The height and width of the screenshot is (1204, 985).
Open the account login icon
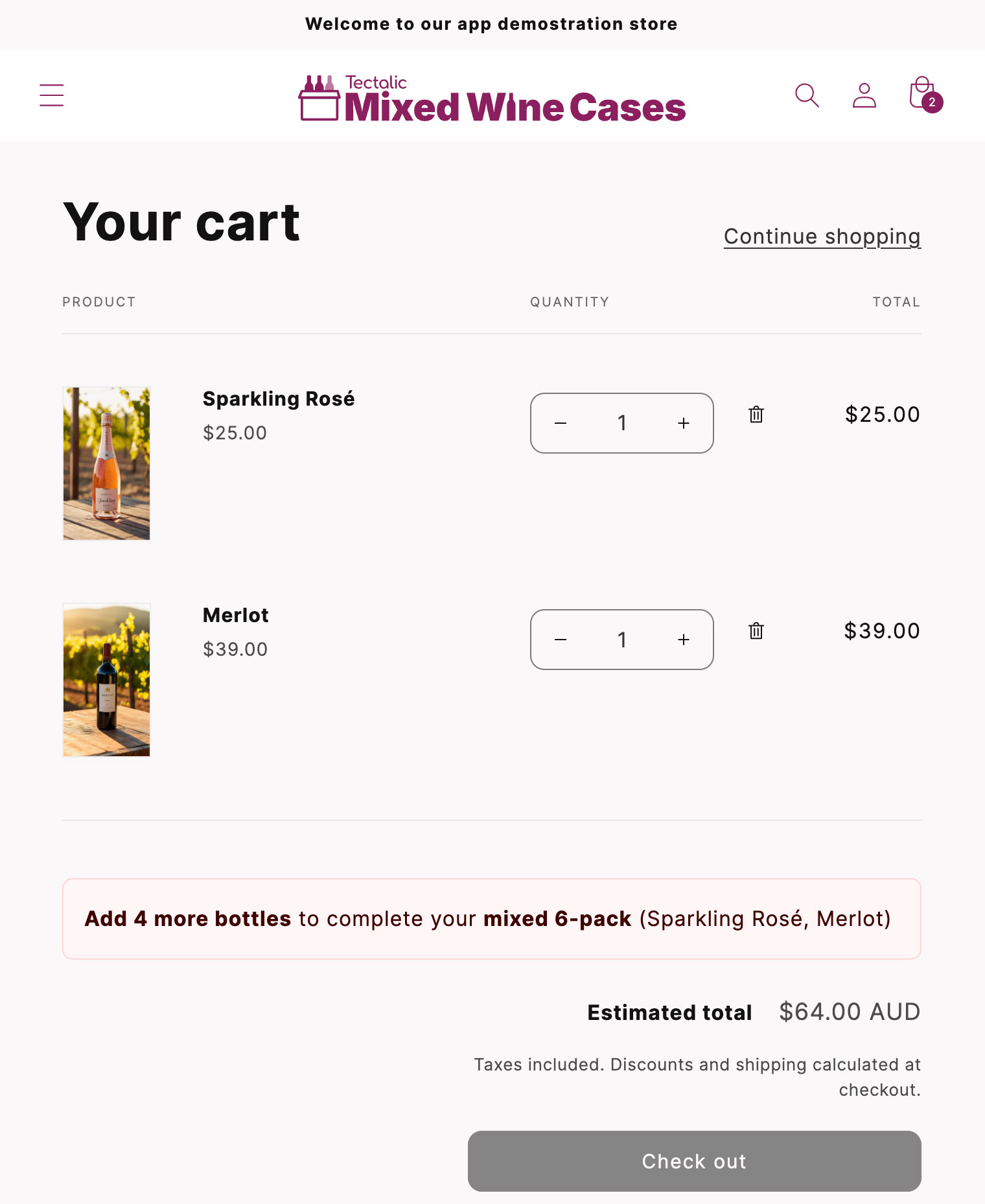864,95
